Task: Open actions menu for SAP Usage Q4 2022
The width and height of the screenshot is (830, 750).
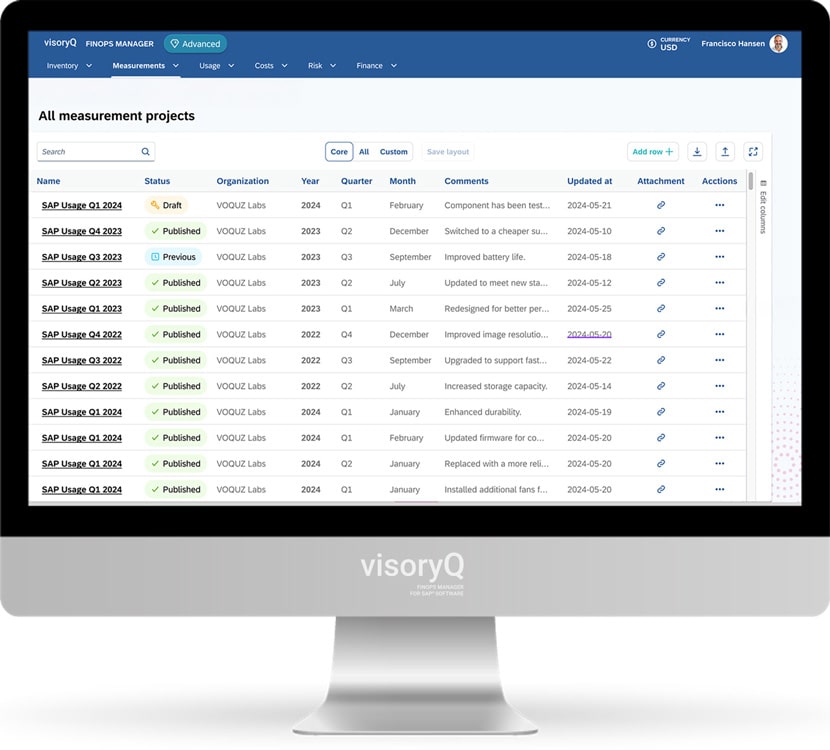Action: 719,335
